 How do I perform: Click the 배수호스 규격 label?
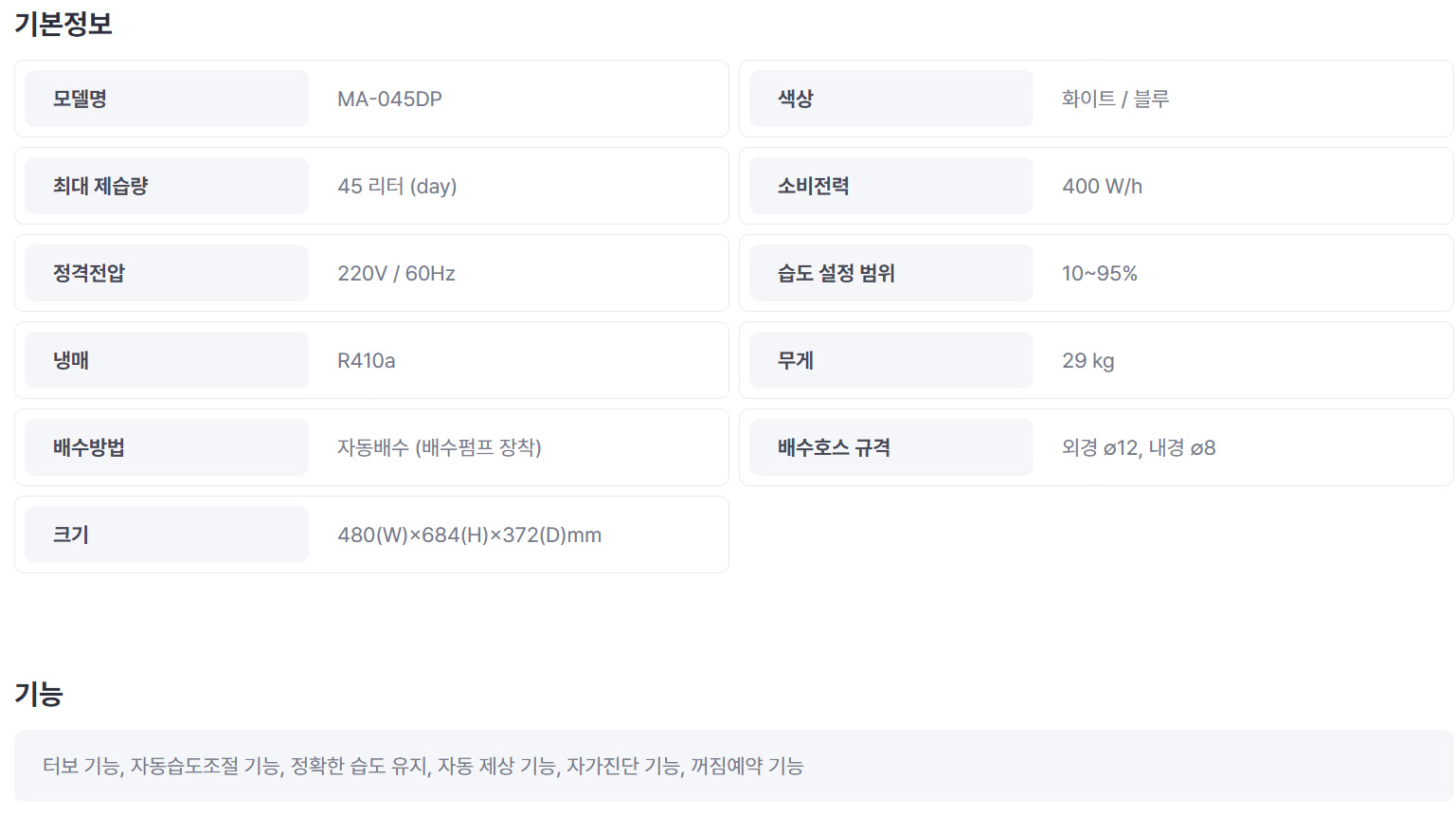pyautogui.click(x=834, y=447)
